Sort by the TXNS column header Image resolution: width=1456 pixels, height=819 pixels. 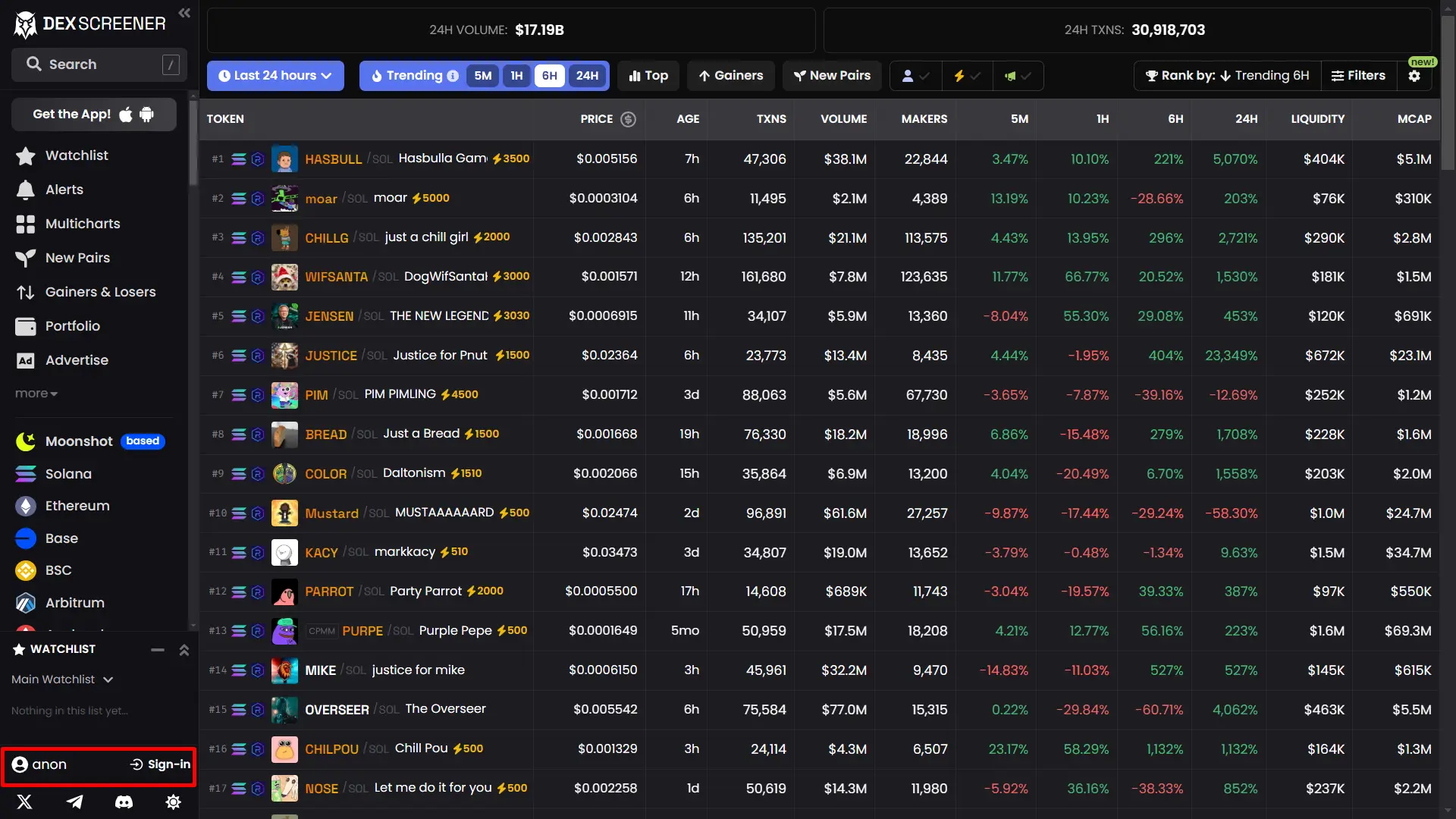[771, 119]
